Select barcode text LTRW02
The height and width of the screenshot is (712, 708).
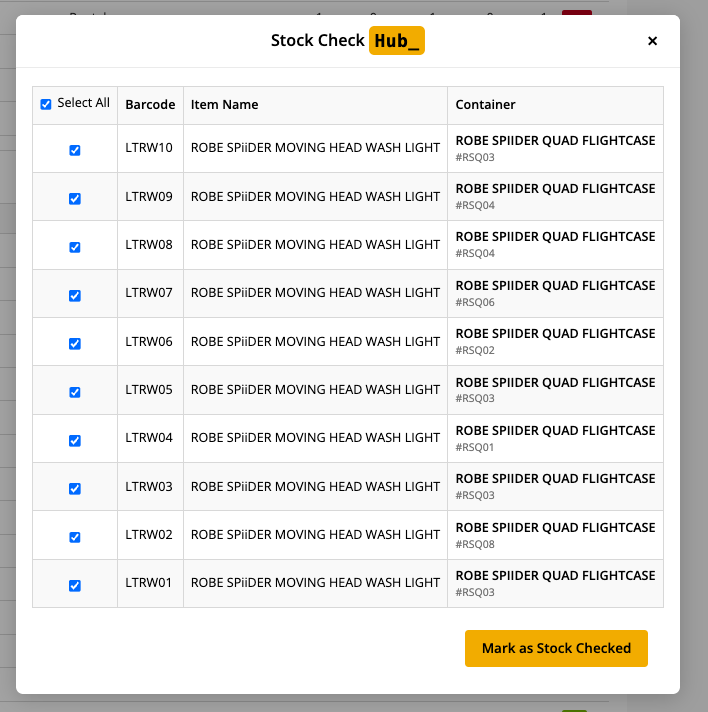[149, 534]
